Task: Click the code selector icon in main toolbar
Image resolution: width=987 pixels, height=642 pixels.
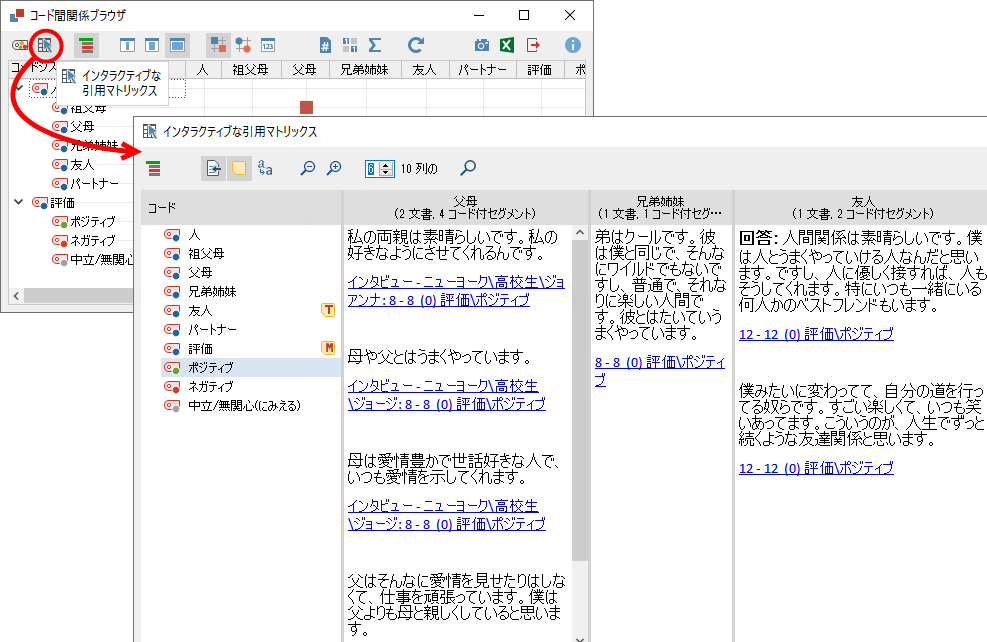Action: (x=20, y=45)
